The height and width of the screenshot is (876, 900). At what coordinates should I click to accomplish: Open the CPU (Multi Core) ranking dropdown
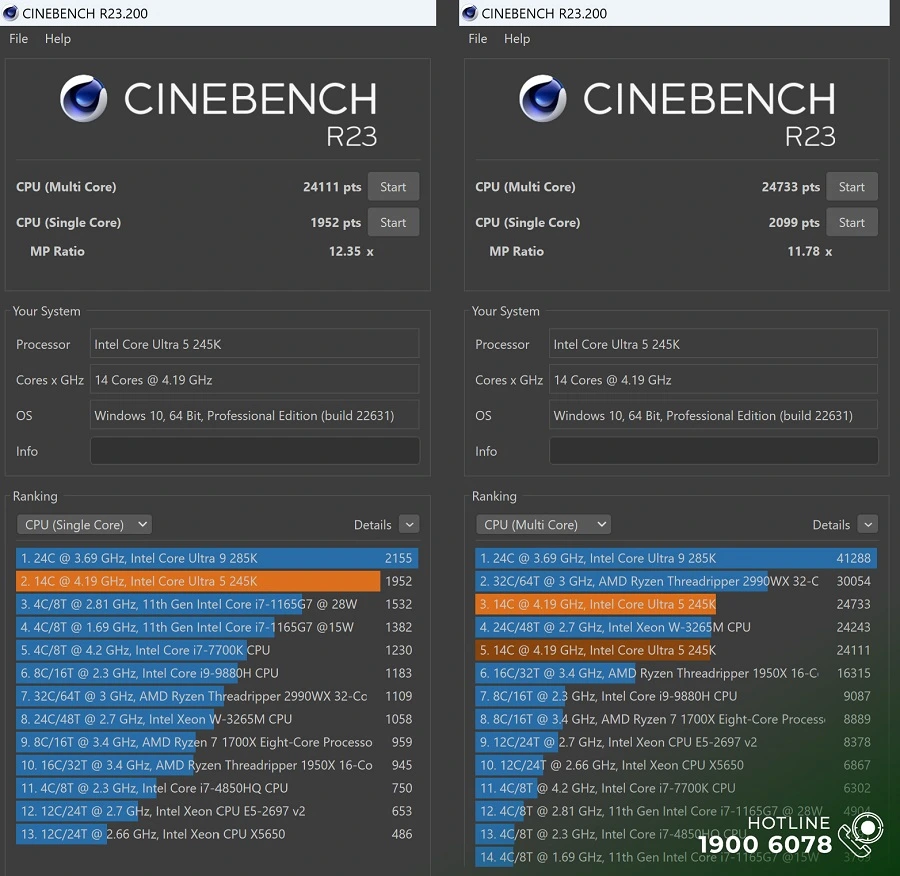point(543,524)
